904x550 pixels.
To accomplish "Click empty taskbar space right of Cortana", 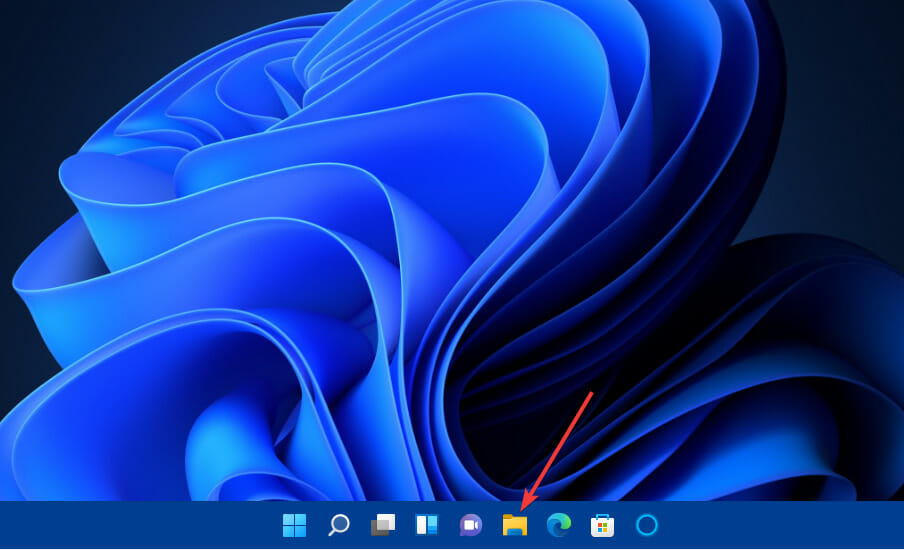I will coord(780,526).
